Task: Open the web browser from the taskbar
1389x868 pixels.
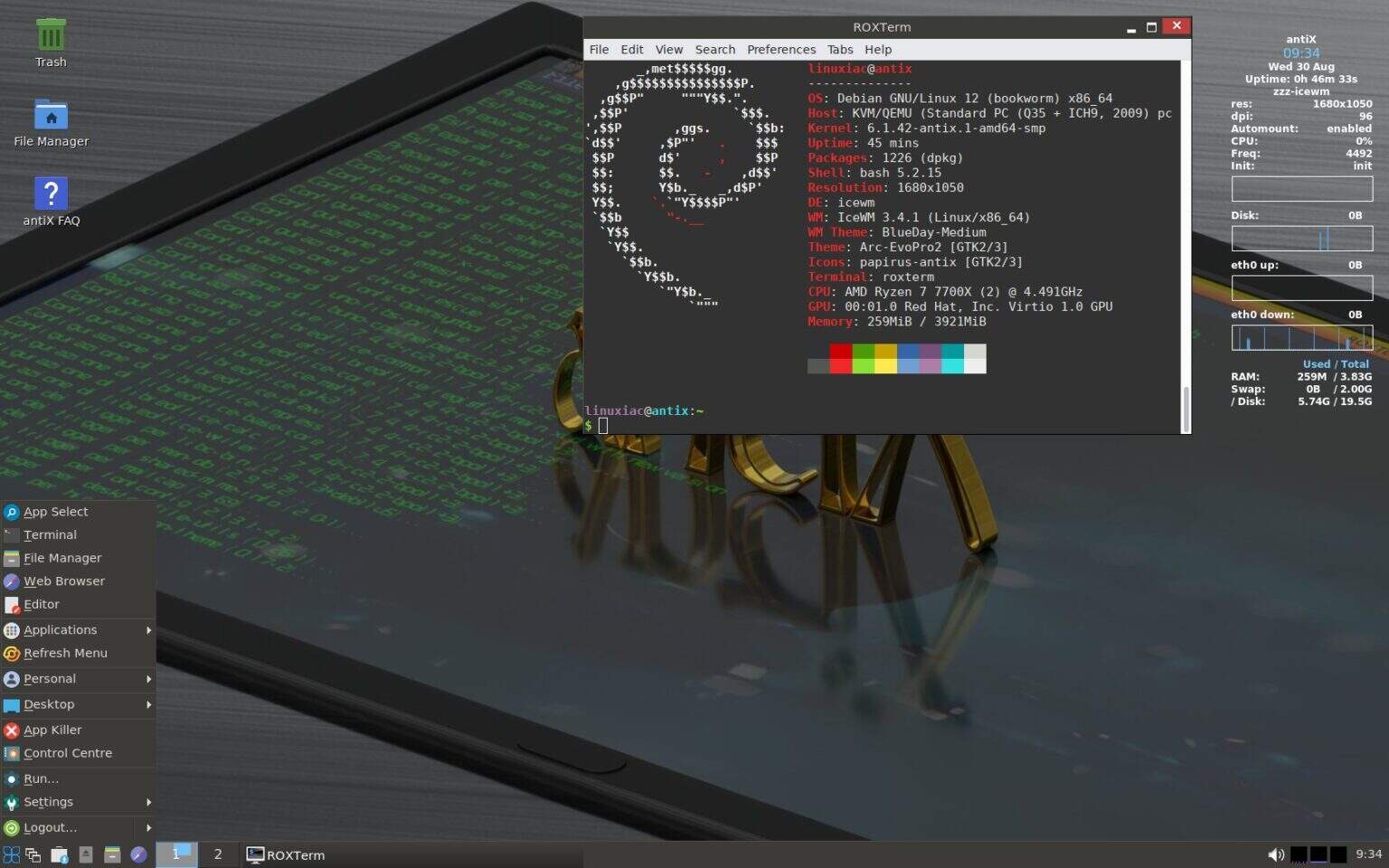Action: coord(138,854)
